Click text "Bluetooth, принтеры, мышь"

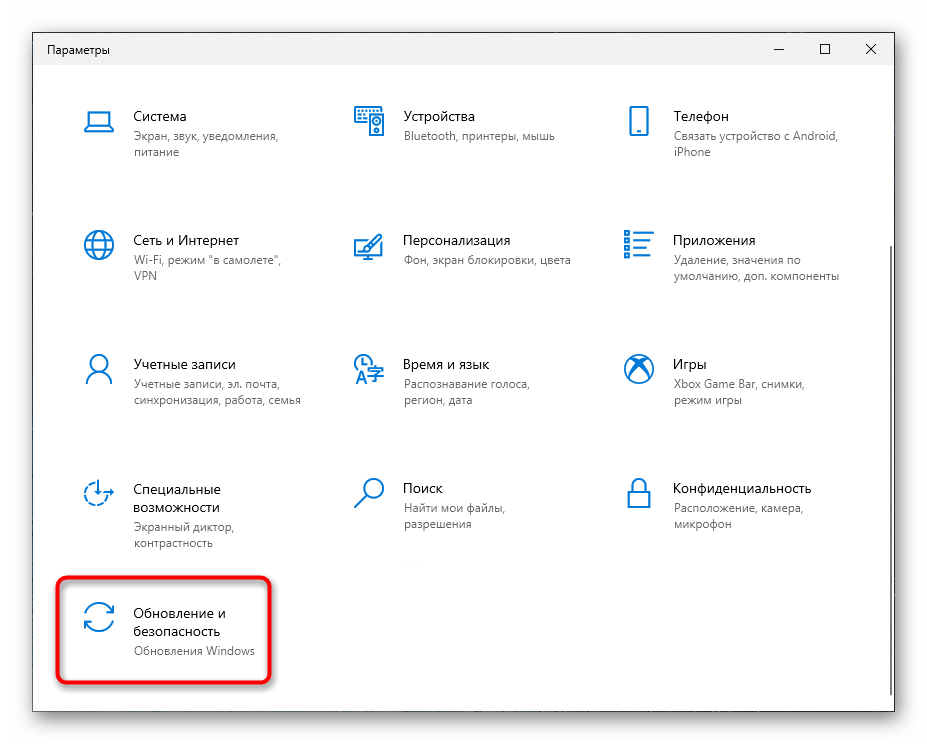479,136
